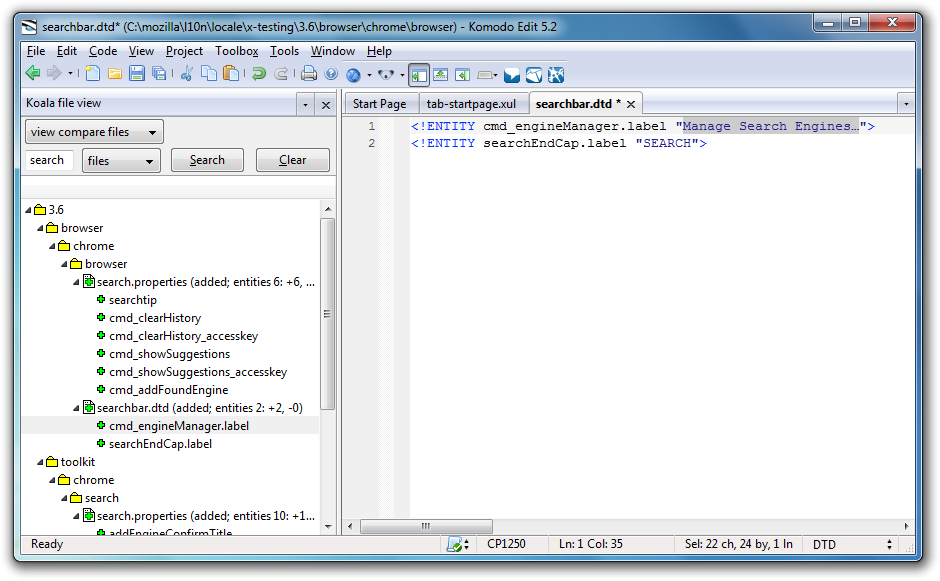Open the Edit menu
This screenshot has height=581, width=940.
pyautogui.click(x=67, y=51)
